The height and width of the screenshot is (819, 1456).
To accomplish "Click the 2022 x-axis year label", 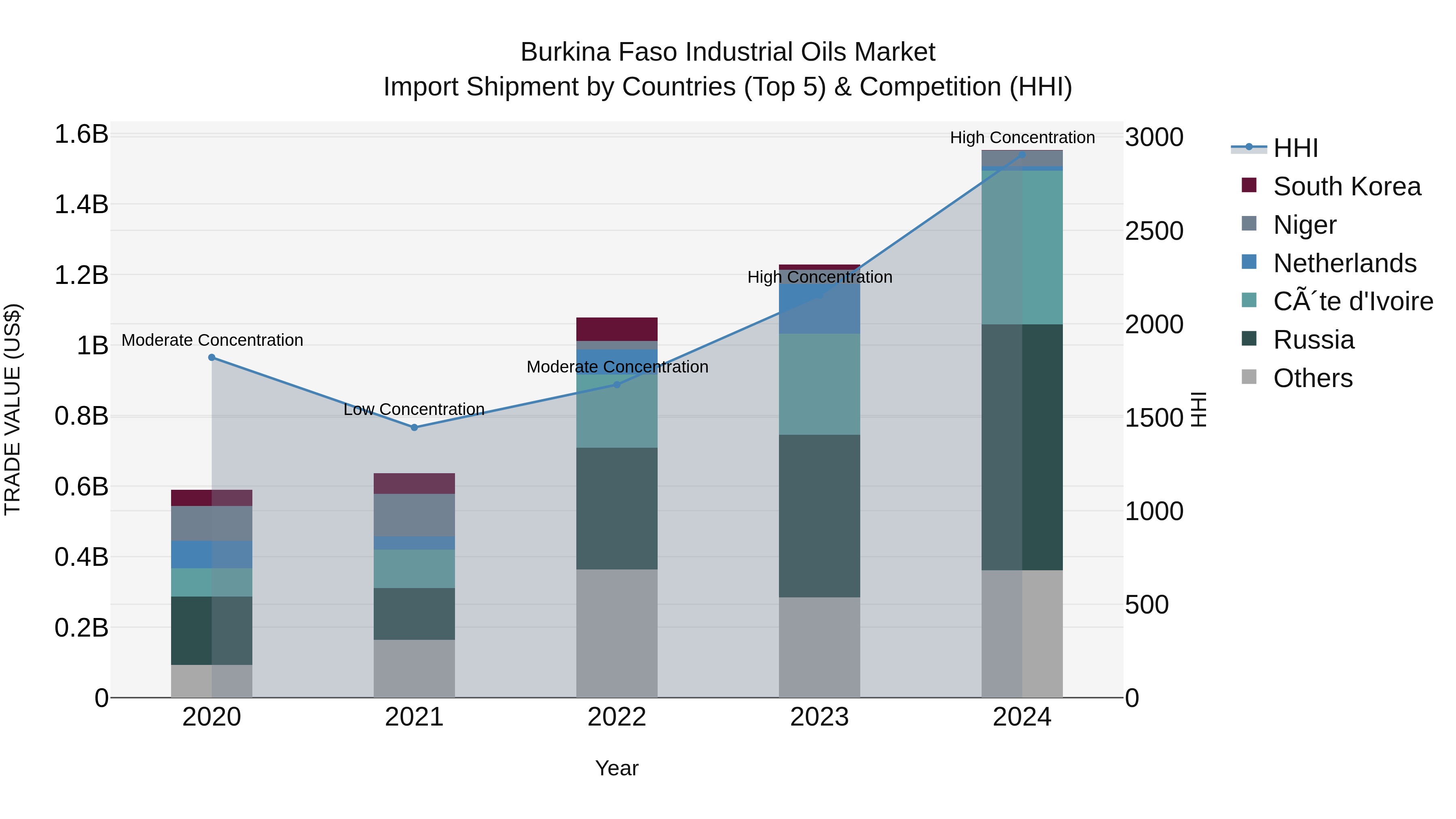I will coord(617,717).
